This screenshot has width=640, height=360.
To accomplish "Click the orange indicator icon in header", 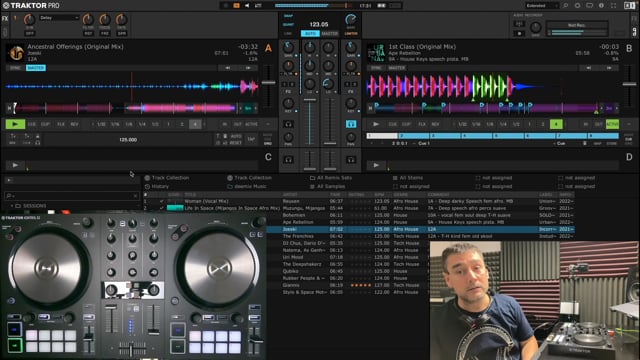I will click(x=236, y=6).
